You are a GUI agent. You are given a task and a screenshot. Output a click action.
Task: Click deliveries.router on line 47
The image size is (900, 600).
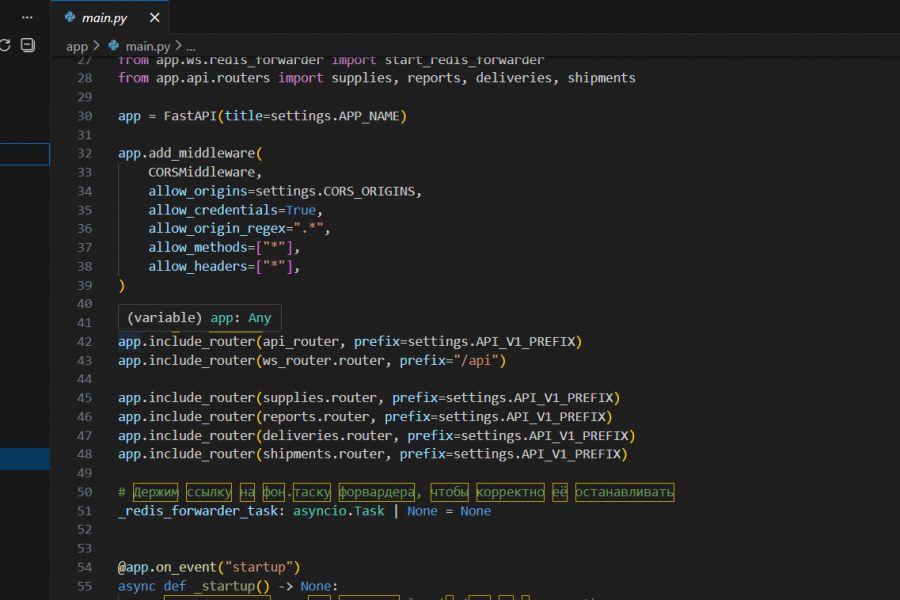pyautogui.click(x=328, y=436)
